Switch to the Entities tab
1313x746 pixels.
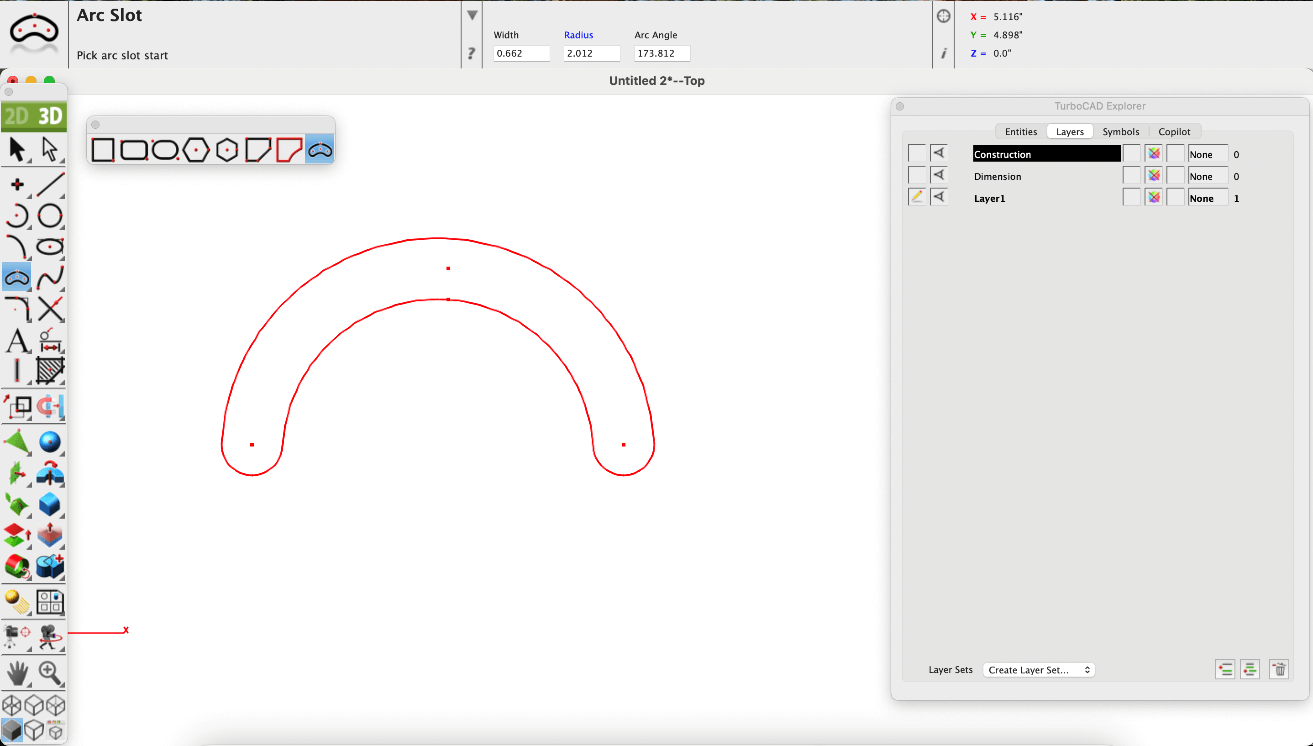tap(1020, 132)
